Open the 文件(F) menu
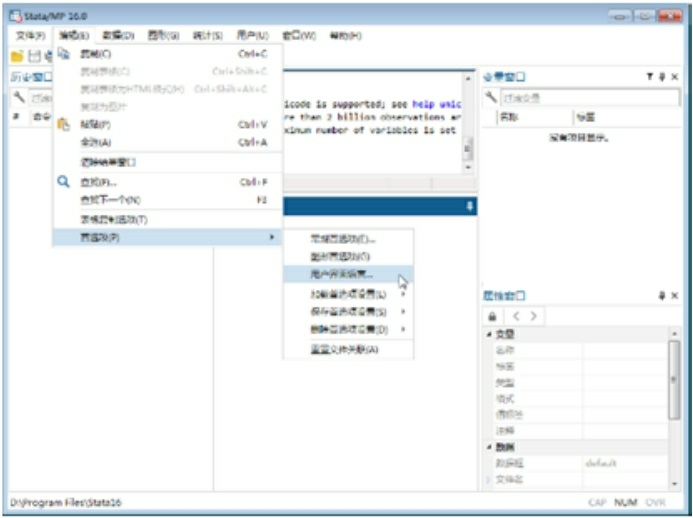The height and width of the screenshot is (518, 693). point(30,36)
